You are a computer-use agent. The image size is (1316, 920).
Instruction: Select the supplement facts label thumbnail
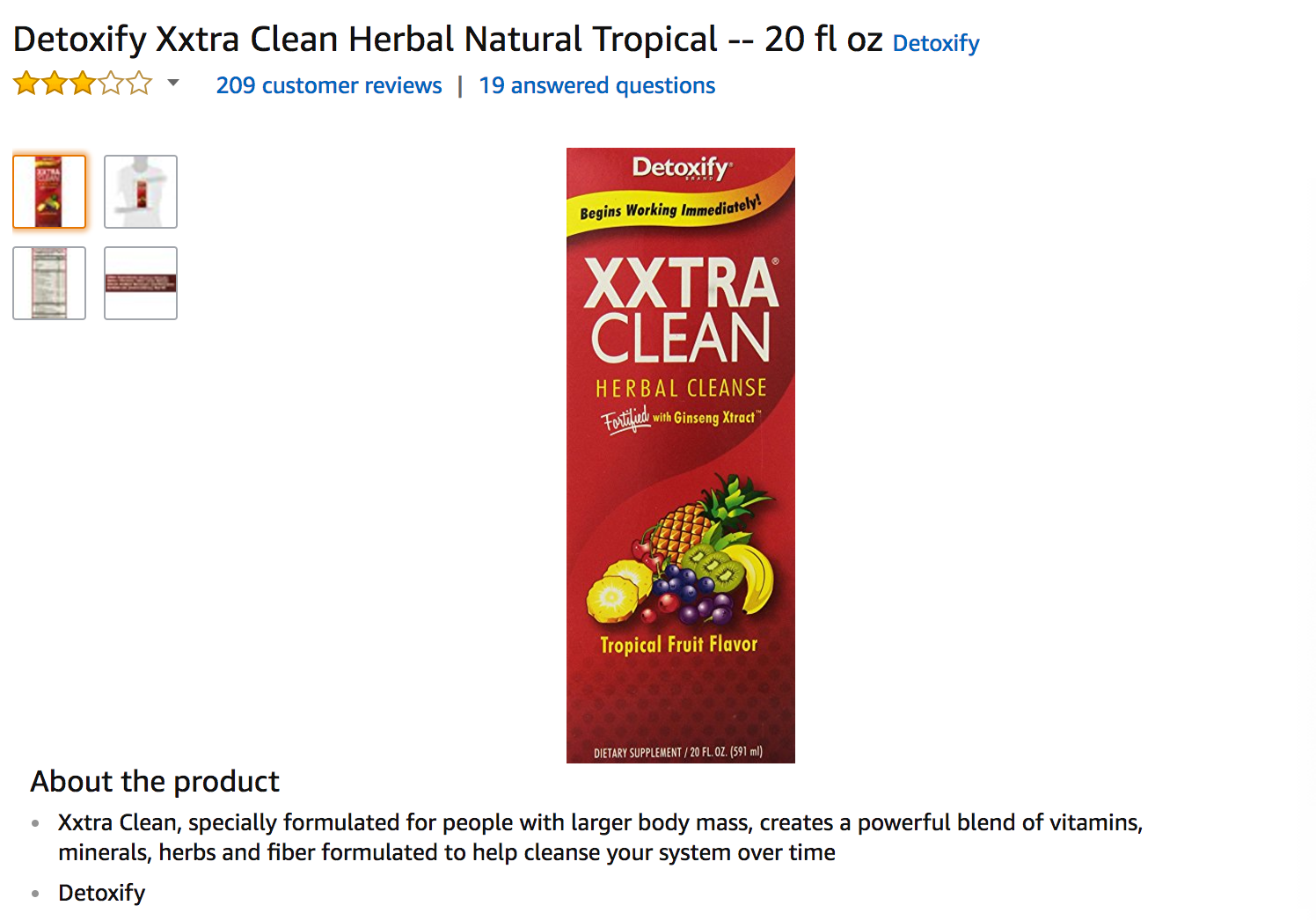click(x=49, y=283)
